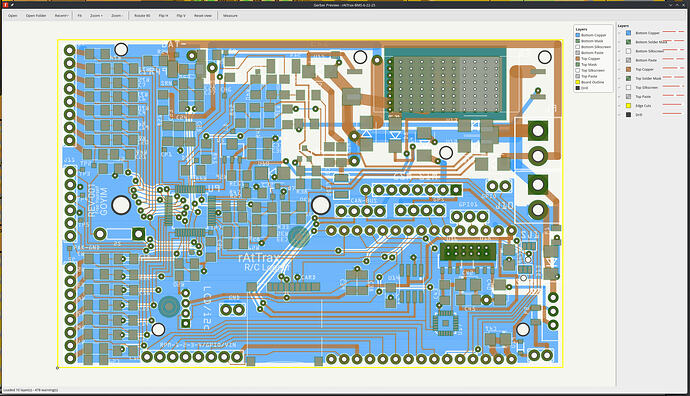Click green Bottom Solder Mask color swatch
Screen dimensions: 690x396
pos(628,42)
